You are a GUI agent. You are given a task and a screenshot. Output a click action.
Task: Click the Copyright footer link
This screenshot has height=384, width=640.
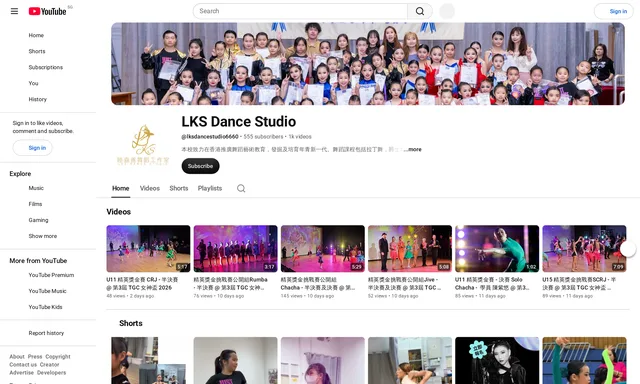click(58, 357)
